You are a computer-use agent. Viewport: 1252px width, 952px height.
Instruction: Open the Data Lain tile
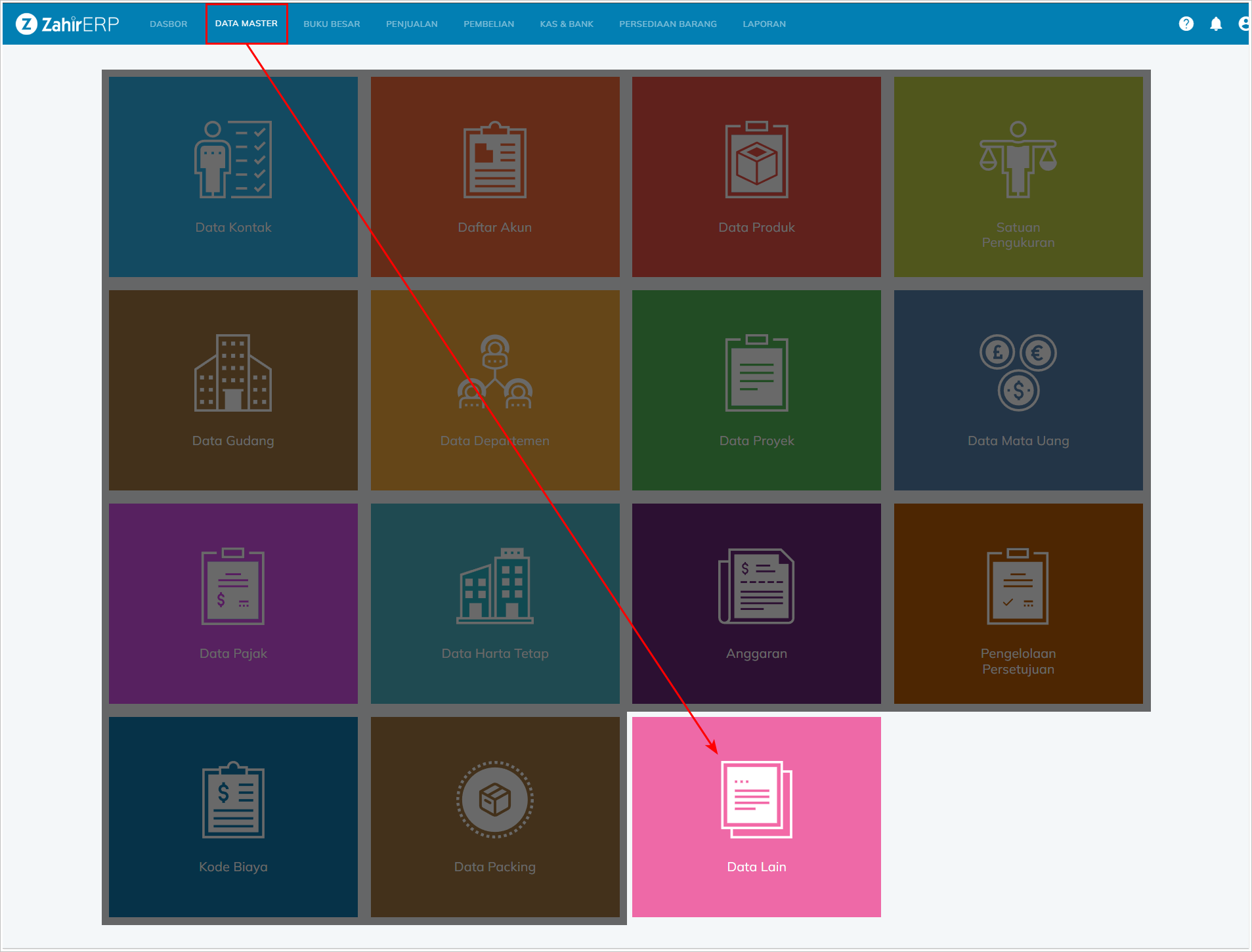pyautogui.click(x=756, y=816)
